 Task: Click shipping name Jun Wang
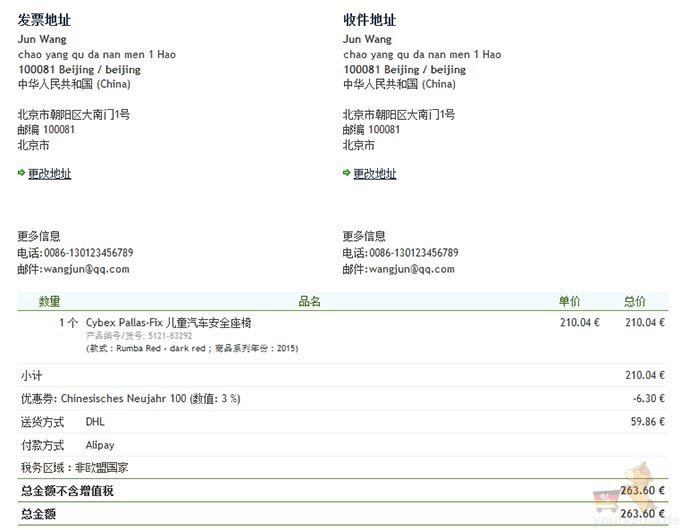367,39
